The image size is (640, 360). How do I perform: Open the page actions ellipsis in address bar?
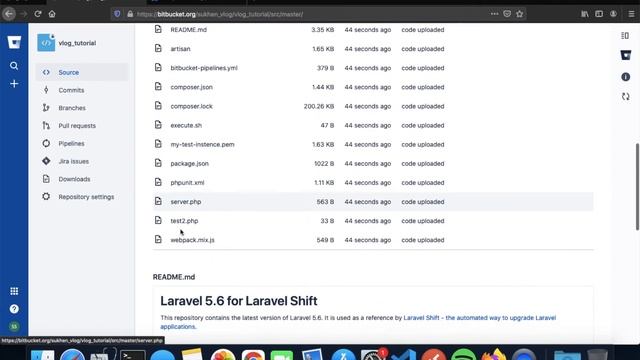pos(494,14)
